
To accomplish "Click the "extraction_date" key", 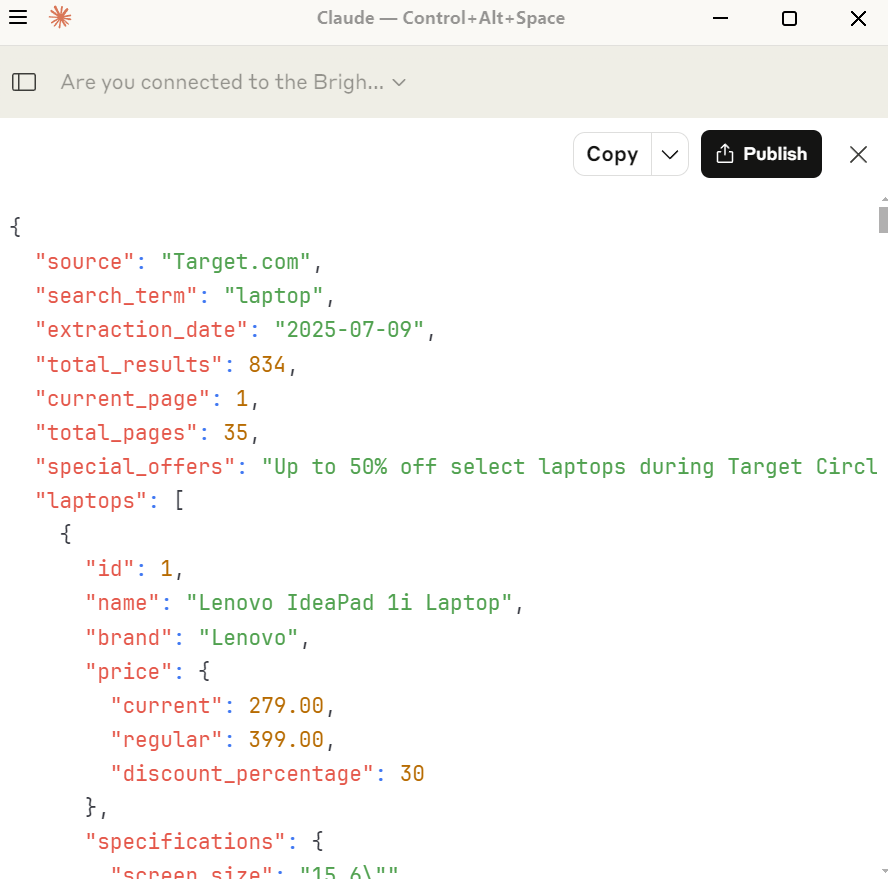I will pos(142,330).
